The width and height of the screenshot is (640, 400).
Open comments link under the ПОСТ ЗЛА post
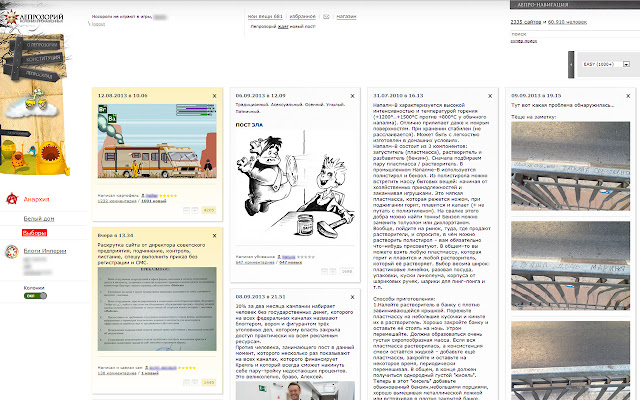255,262
